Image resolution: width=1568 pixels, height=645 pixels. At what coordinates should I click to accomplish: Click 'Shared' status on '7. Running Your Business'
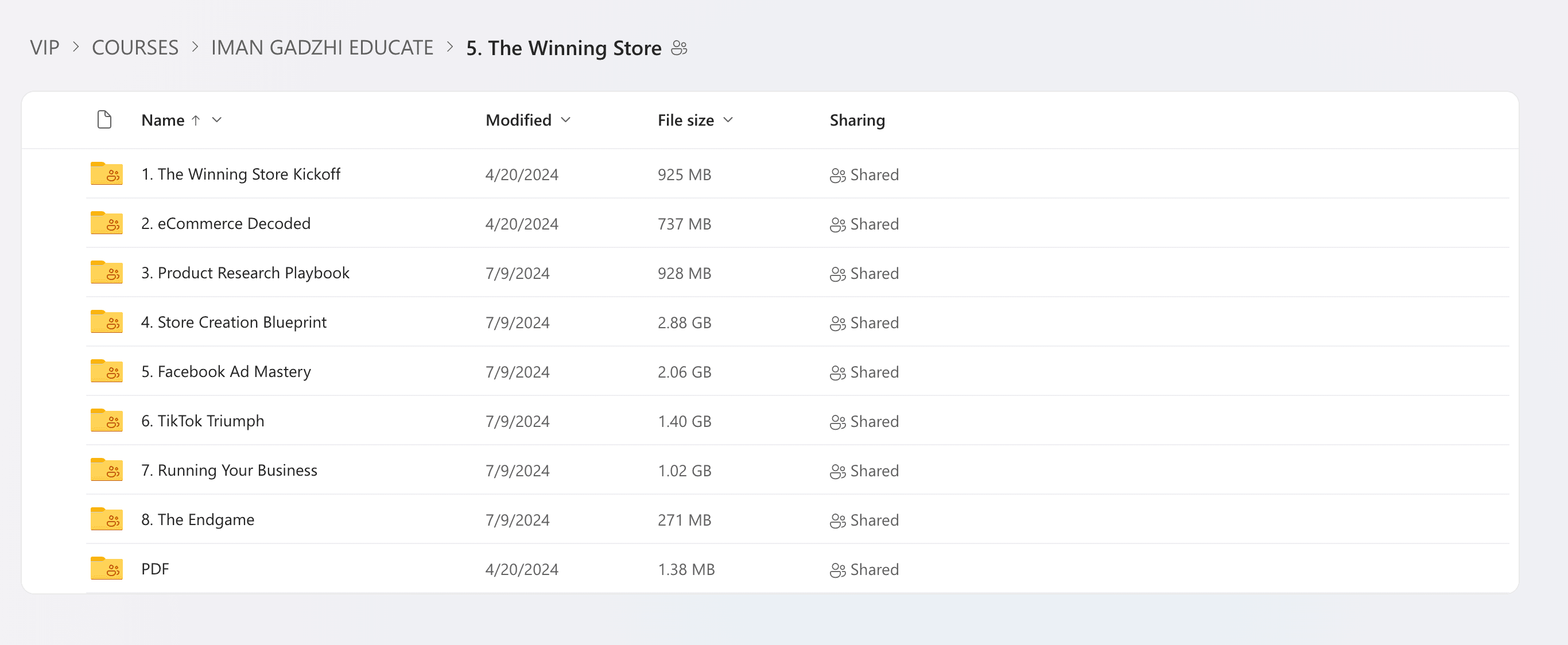click(875, 471)
